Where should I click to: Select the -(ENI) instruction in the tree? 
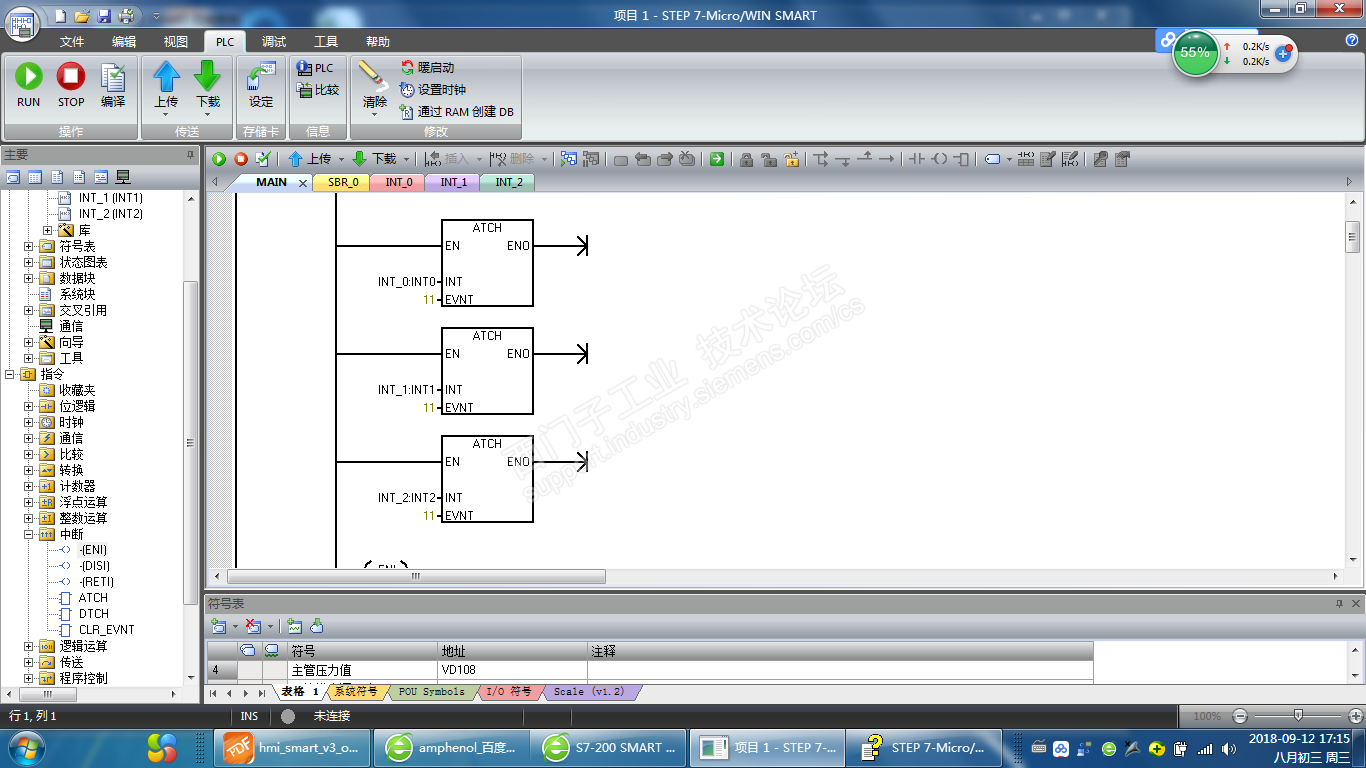pyautogui.click(x=93, y=550)
